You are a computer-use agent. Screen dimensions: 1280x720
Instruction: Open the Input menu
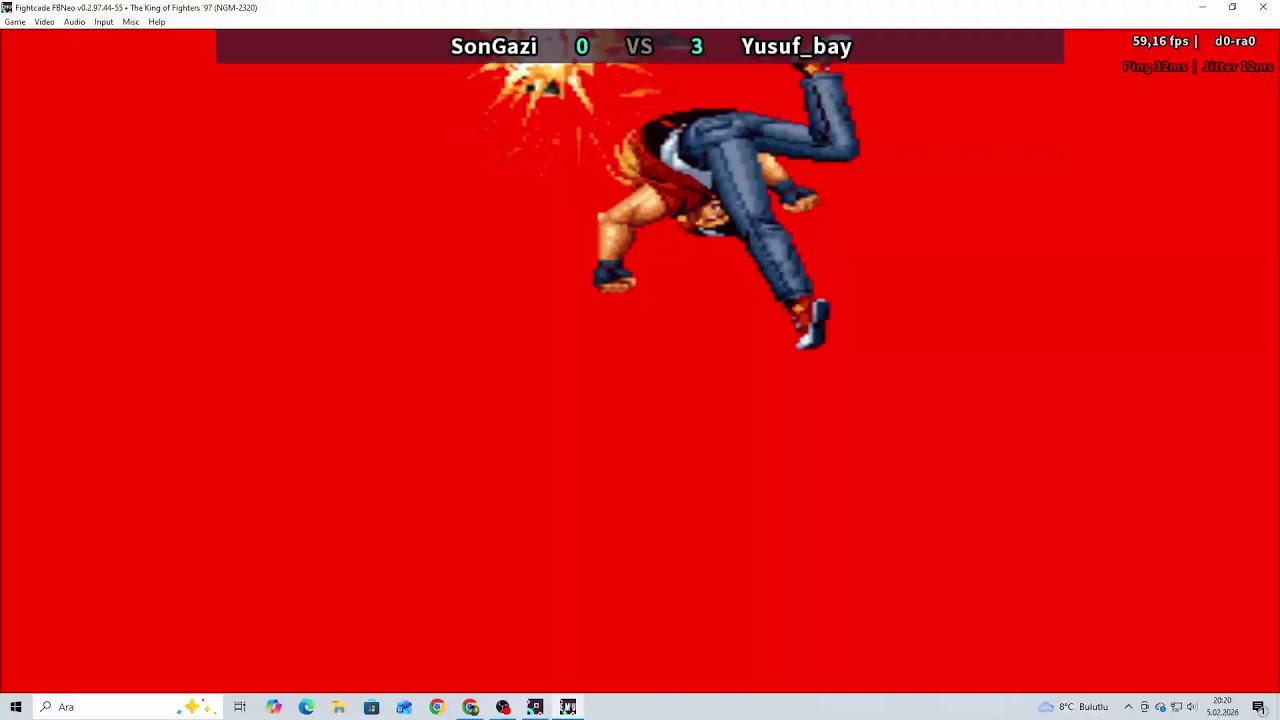click(x=103, y=22)
